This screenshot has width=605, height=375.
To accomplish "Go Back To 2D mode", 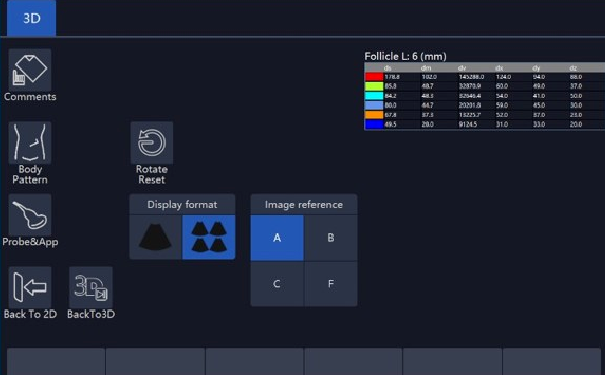I will pyautogui.click(x=30, y=287).
